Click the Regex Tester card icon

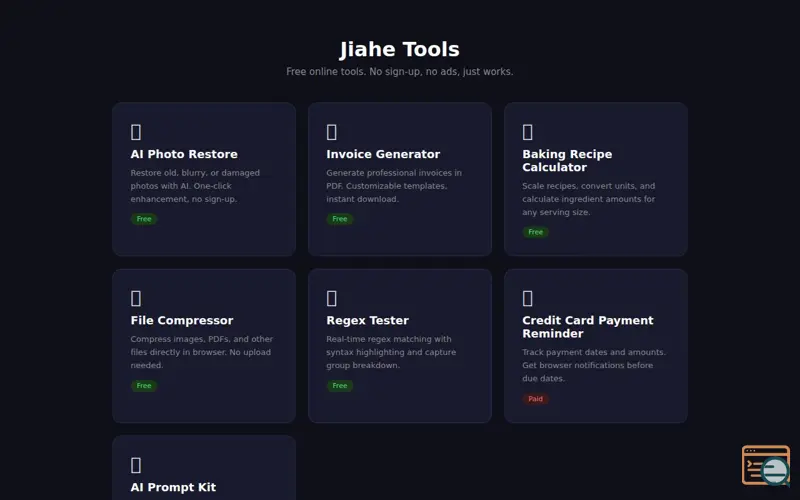[x=332, y=298]
